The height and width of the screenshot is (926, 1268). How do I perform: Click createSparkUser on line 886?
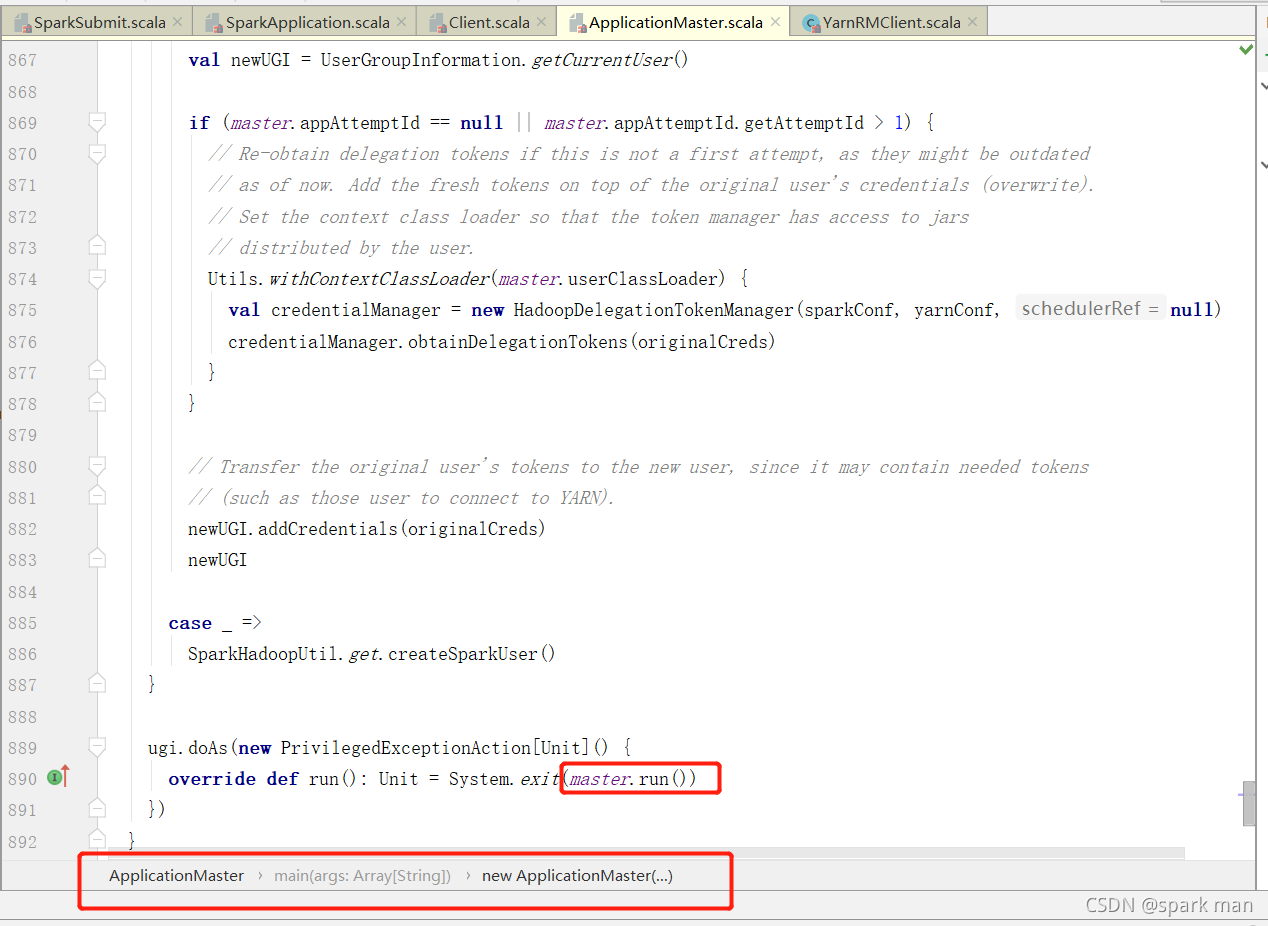(463, 654)
